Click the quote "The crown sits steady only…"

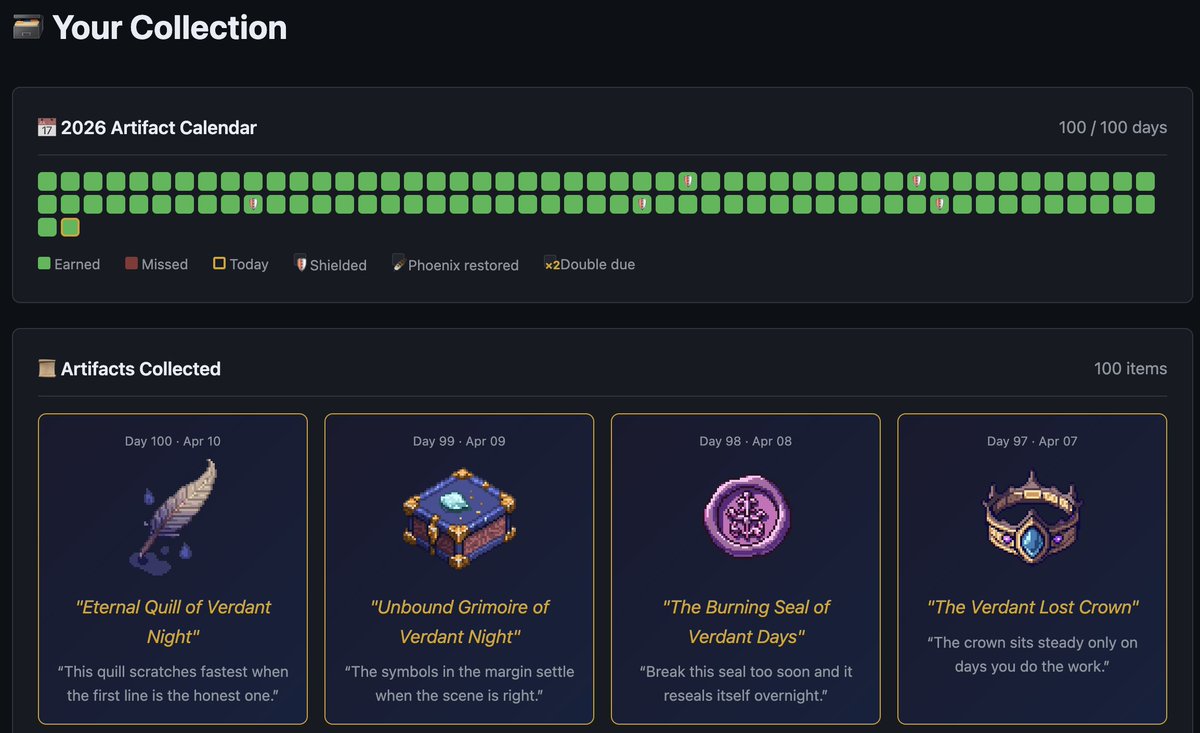pyautogui.click(x=1032, y=654)
